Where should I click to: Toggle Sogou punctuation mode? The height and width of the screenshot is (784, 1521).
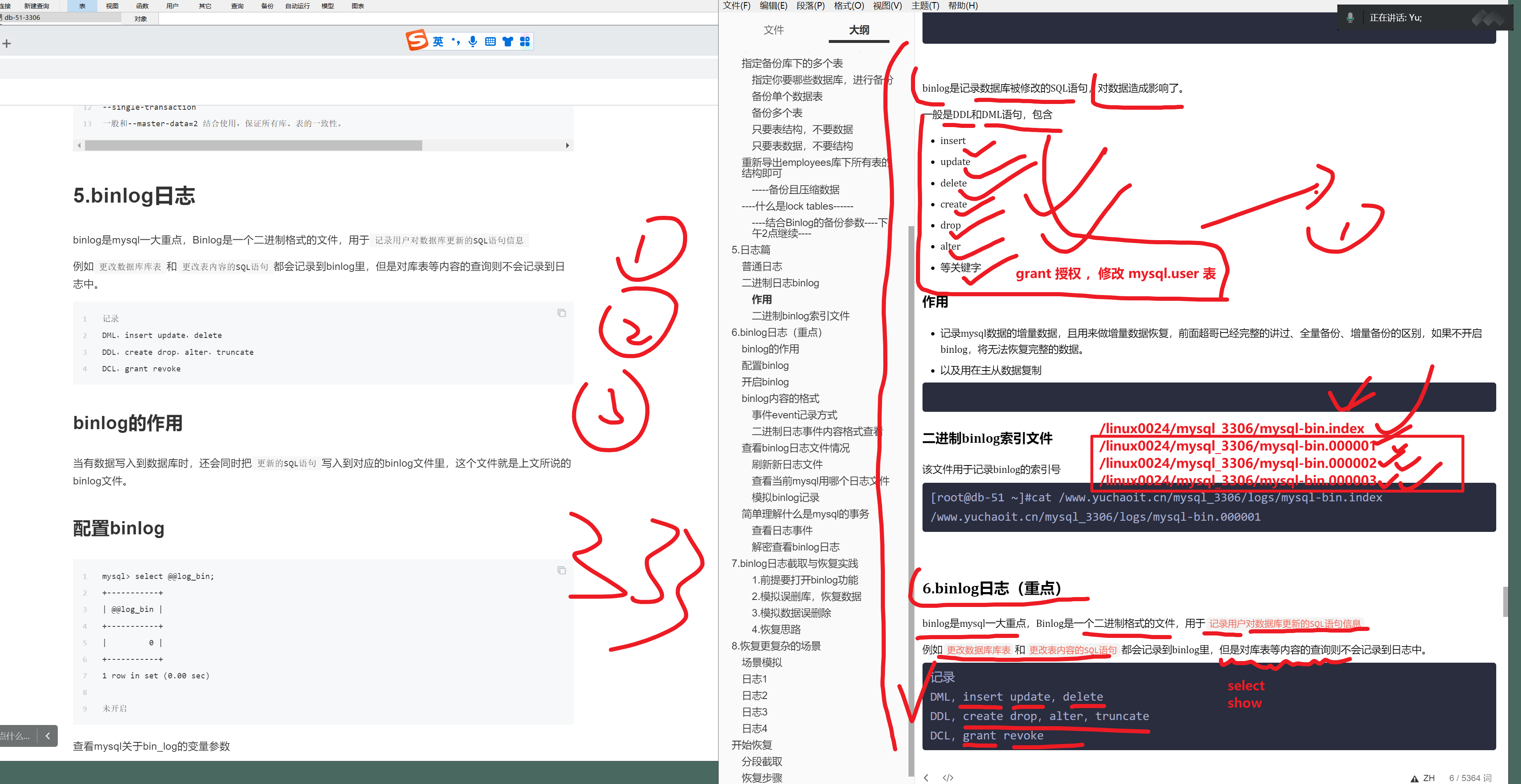click(455, 41)
